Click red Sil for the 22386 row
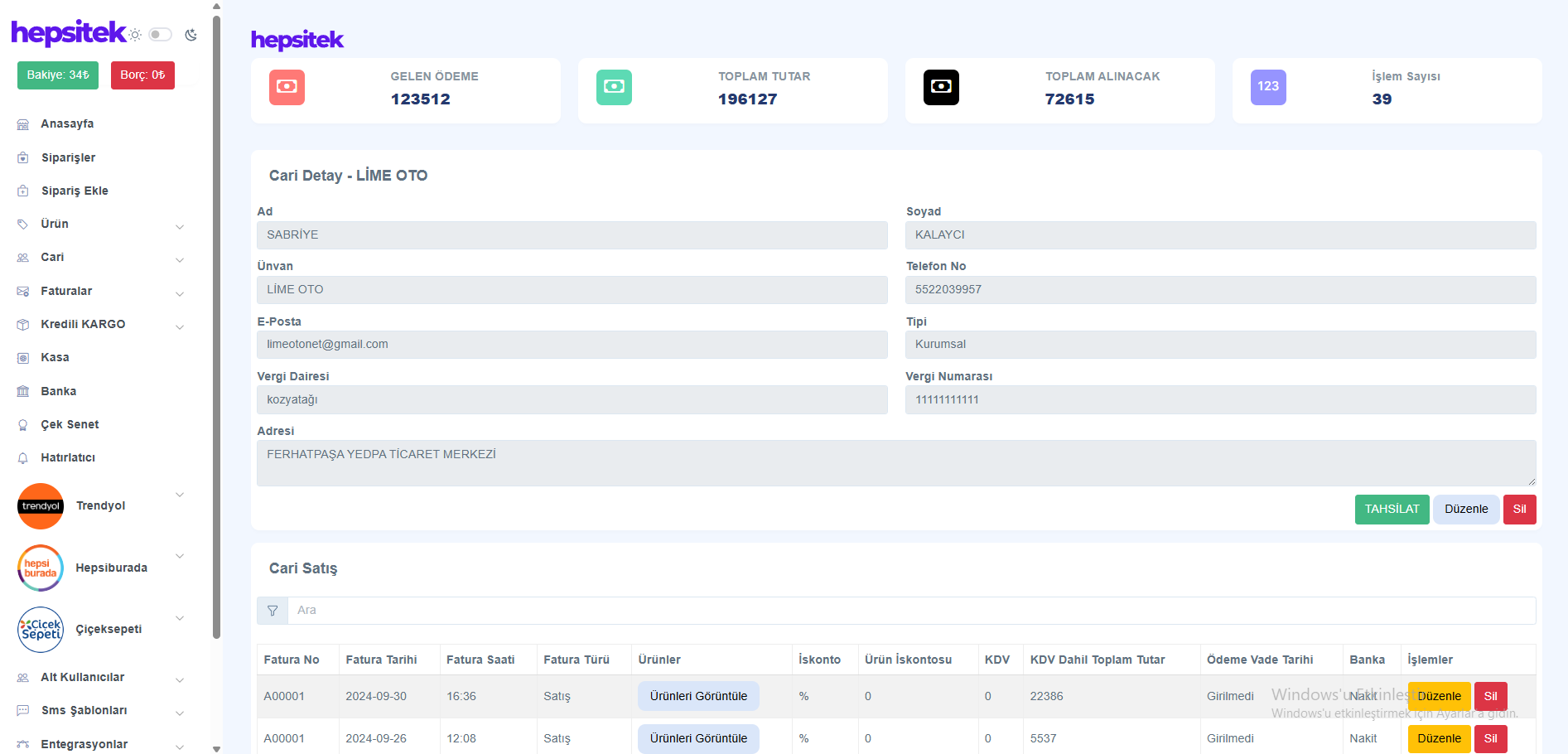Viewport: 1568px width, 754px height. point(1490,696)
